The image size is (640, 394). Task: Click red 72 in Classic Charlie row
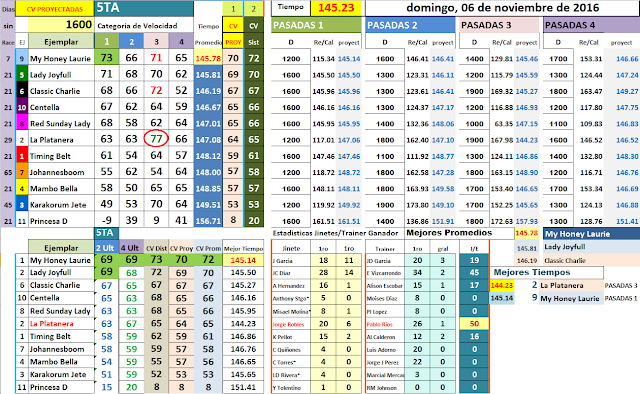pos(156,90)
